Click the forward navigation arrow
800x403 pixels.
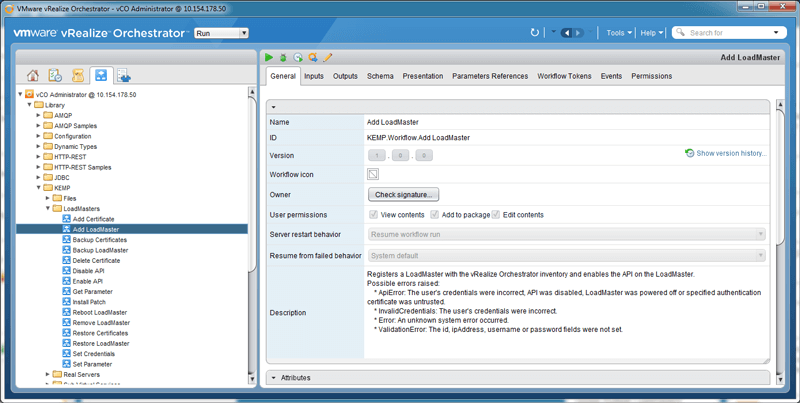click(x=578, y=33)
